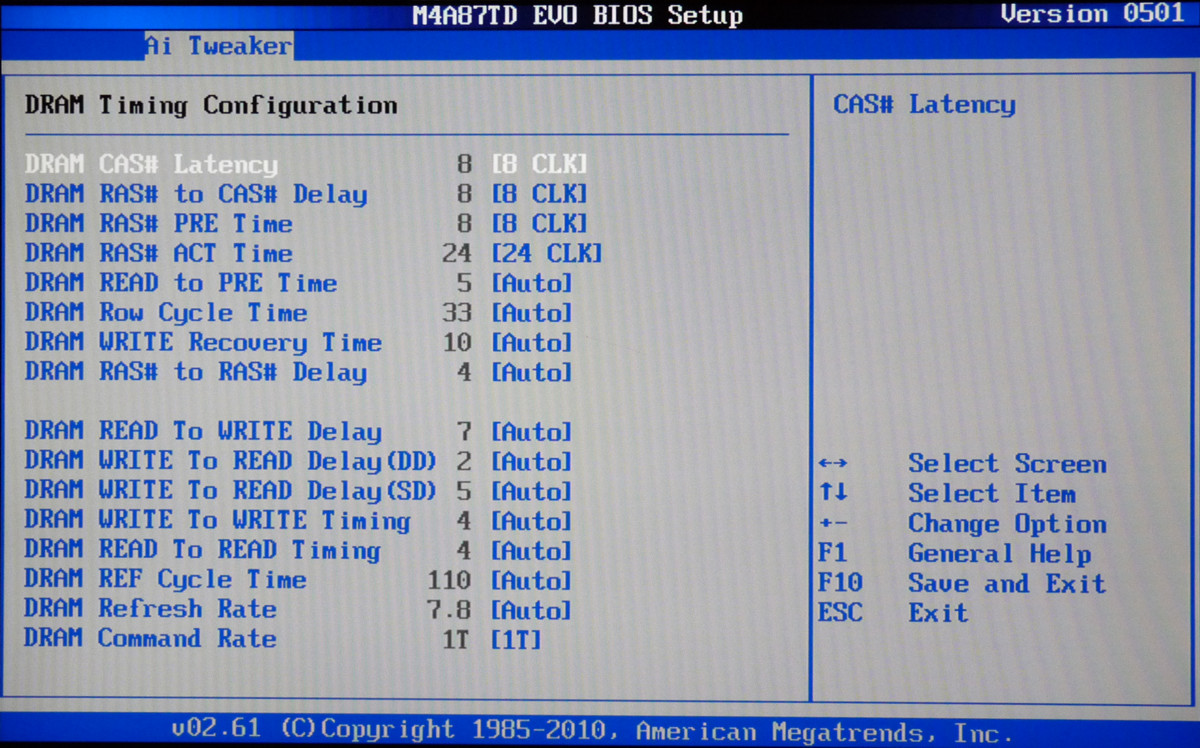Screen dimensions: 1200x748
Task: Click the left-right arrows Select Screen icon
Action: [832, 464]
